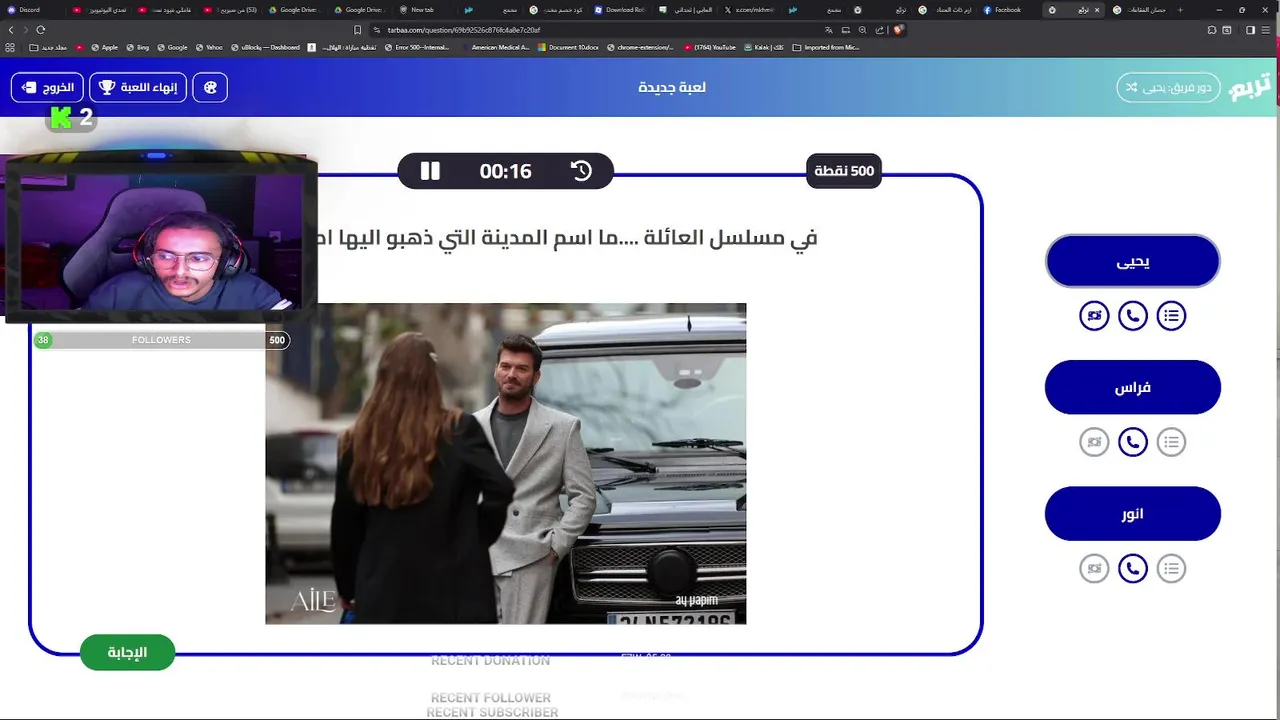1280x720 pixels.
Task: Select team يحيى as answerer
Action: 1133,262
